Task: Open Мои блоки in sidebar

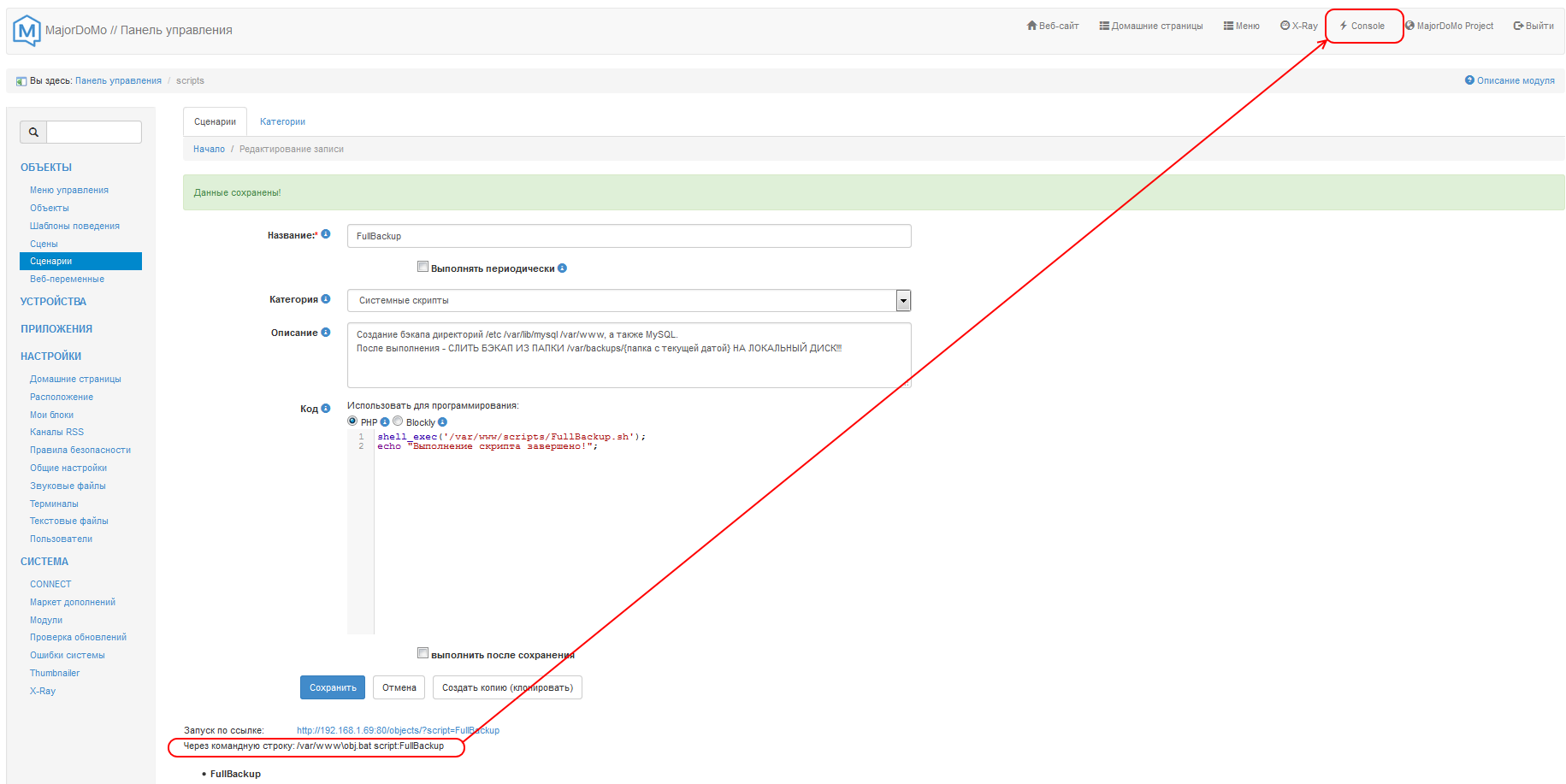Action: (51, 415)
